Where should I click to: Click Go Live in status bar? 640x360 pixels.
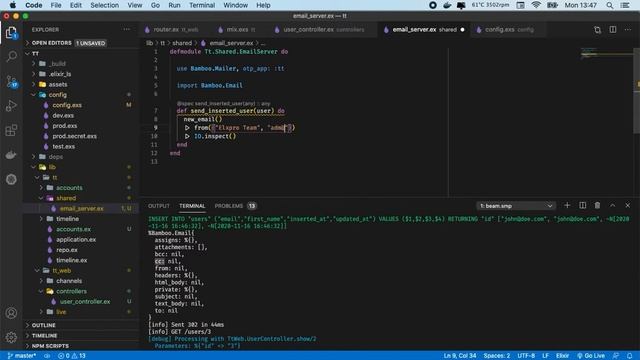pyautogui.click(x=591, y=356)
